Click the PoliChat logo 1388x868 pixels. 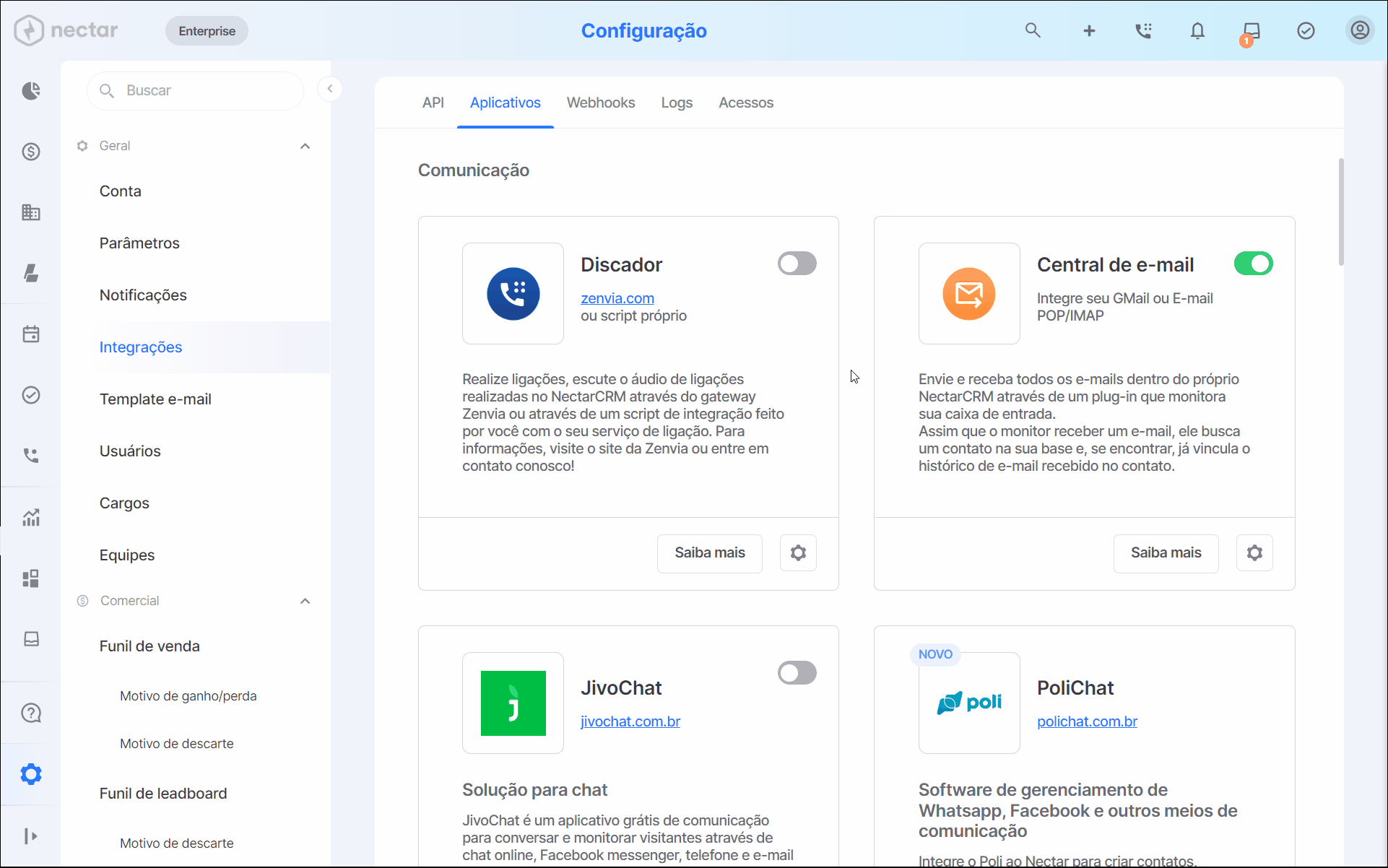969,703
